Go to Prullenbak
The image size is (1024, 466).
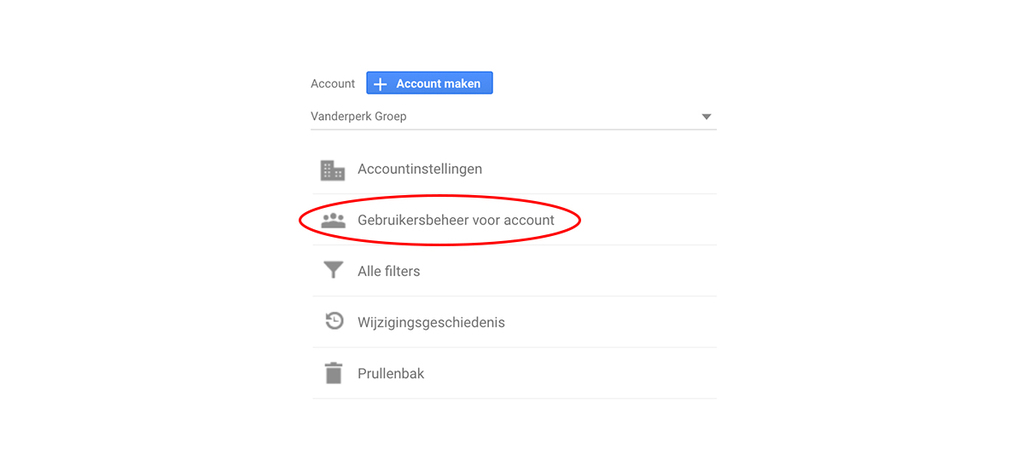coord(390,373)
